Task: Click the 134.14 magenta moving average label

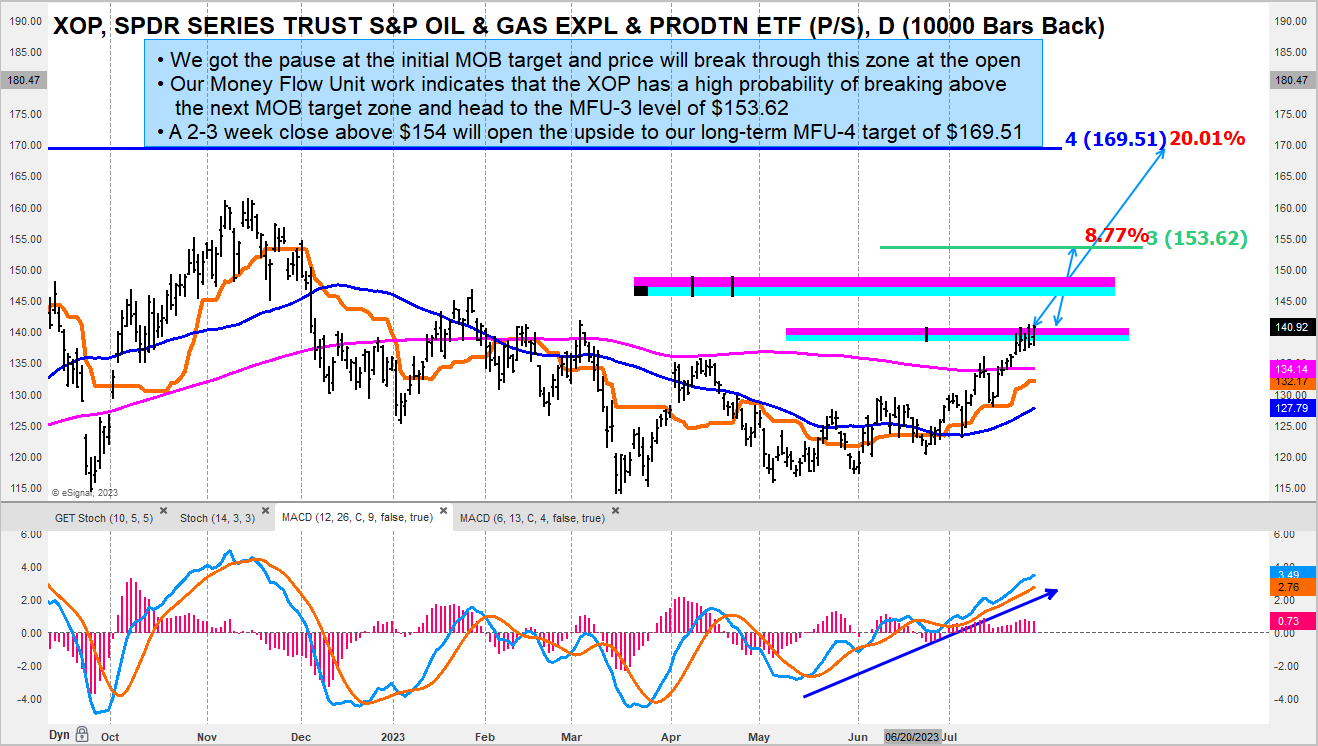Action: click(1291, 369)
